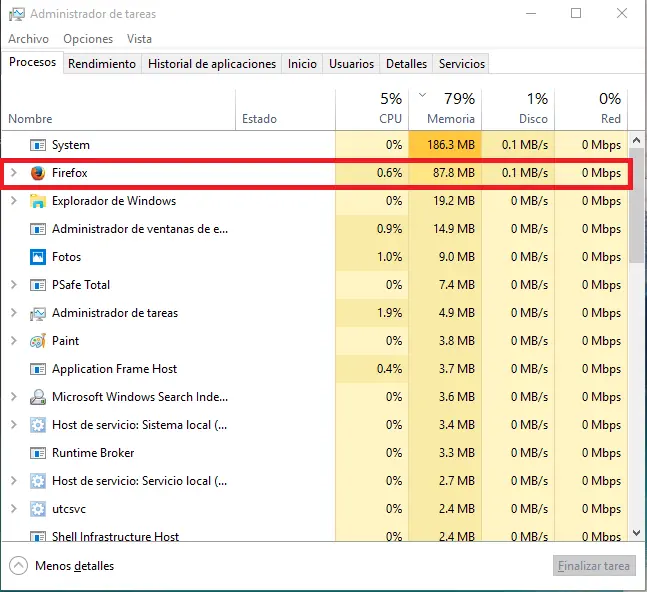Expand the Microsoft Windows Search Indexer row
This screenshot has height=592, width=647.
coord(14,397)
